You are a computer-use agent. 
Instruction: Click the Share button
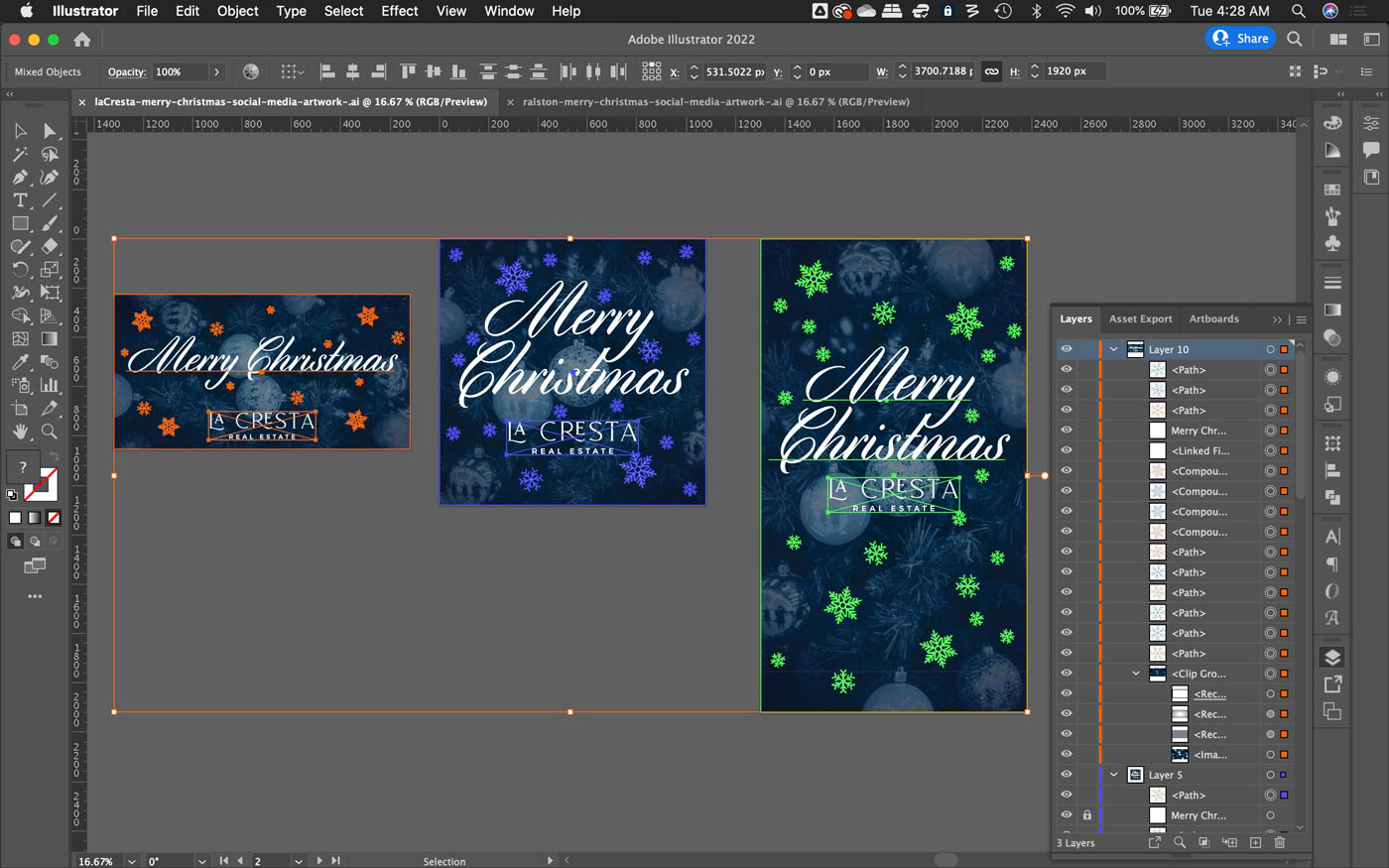coord(1240,39)
